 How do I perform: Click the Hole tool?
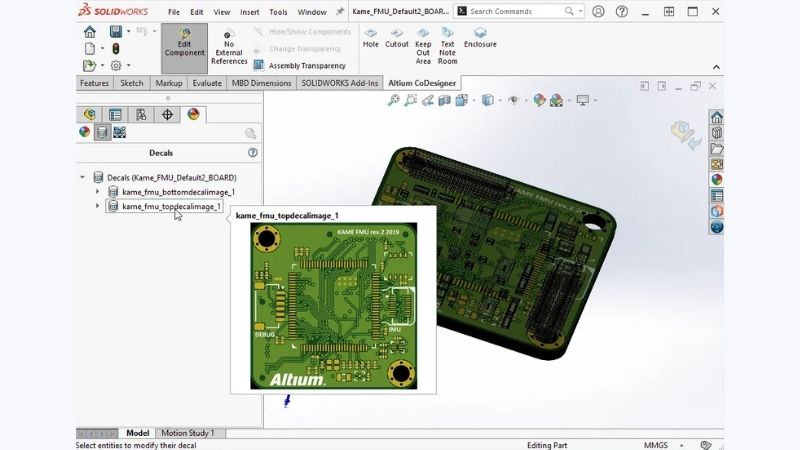pyautogui.click(x=370, y=38)
